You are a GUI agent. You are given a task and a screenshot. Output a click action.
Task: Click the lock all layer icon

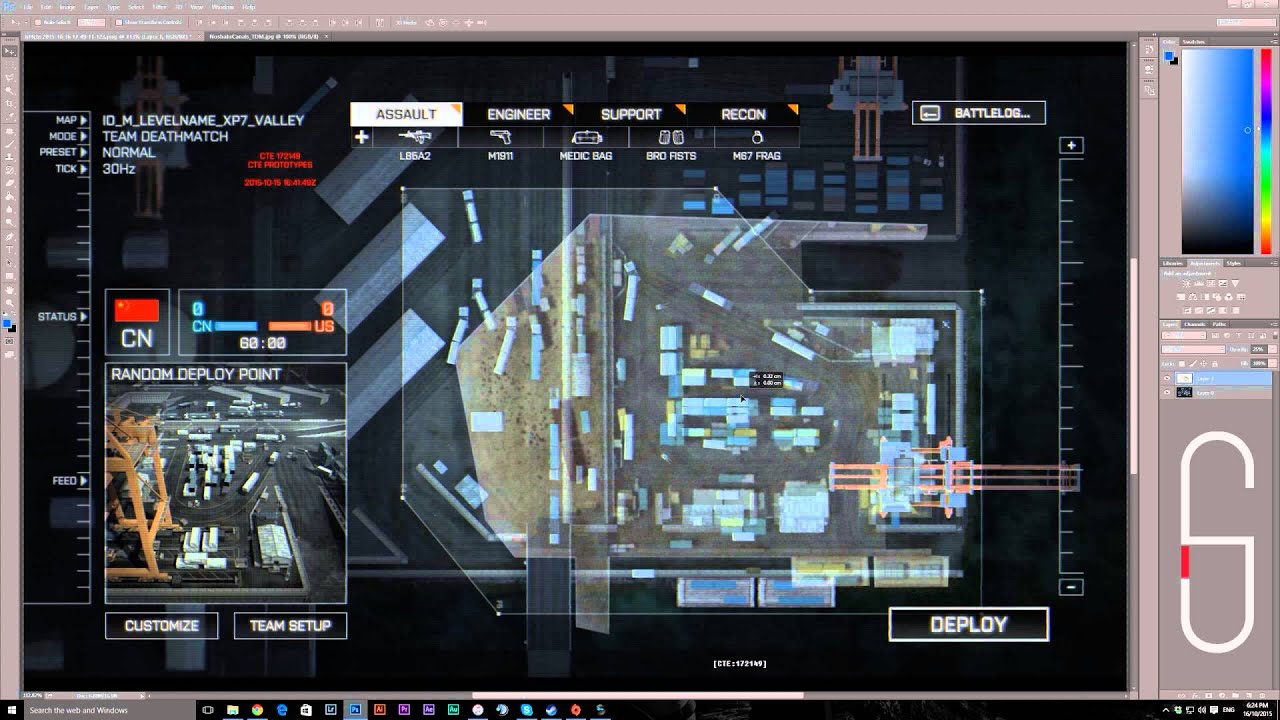click(1215, 364)
